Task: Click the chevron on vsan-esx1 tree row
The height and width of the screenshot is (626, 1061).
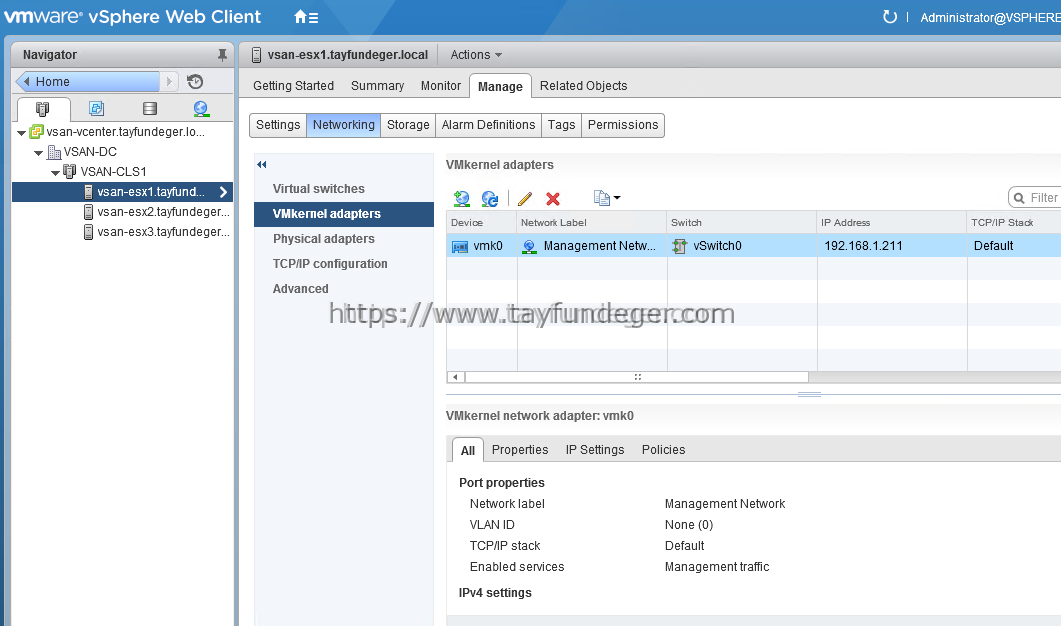Action: 223,192
